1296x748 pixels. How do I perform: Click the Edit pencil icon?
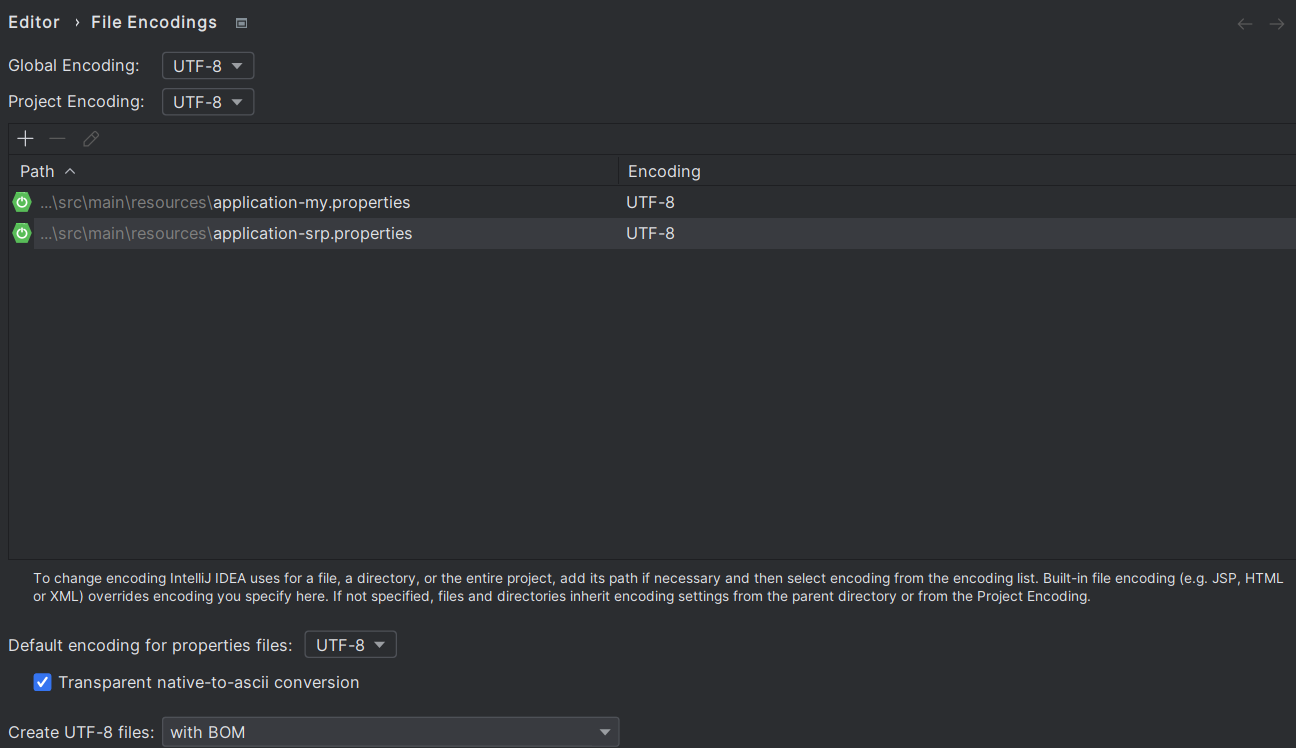(x=91, y=139)
